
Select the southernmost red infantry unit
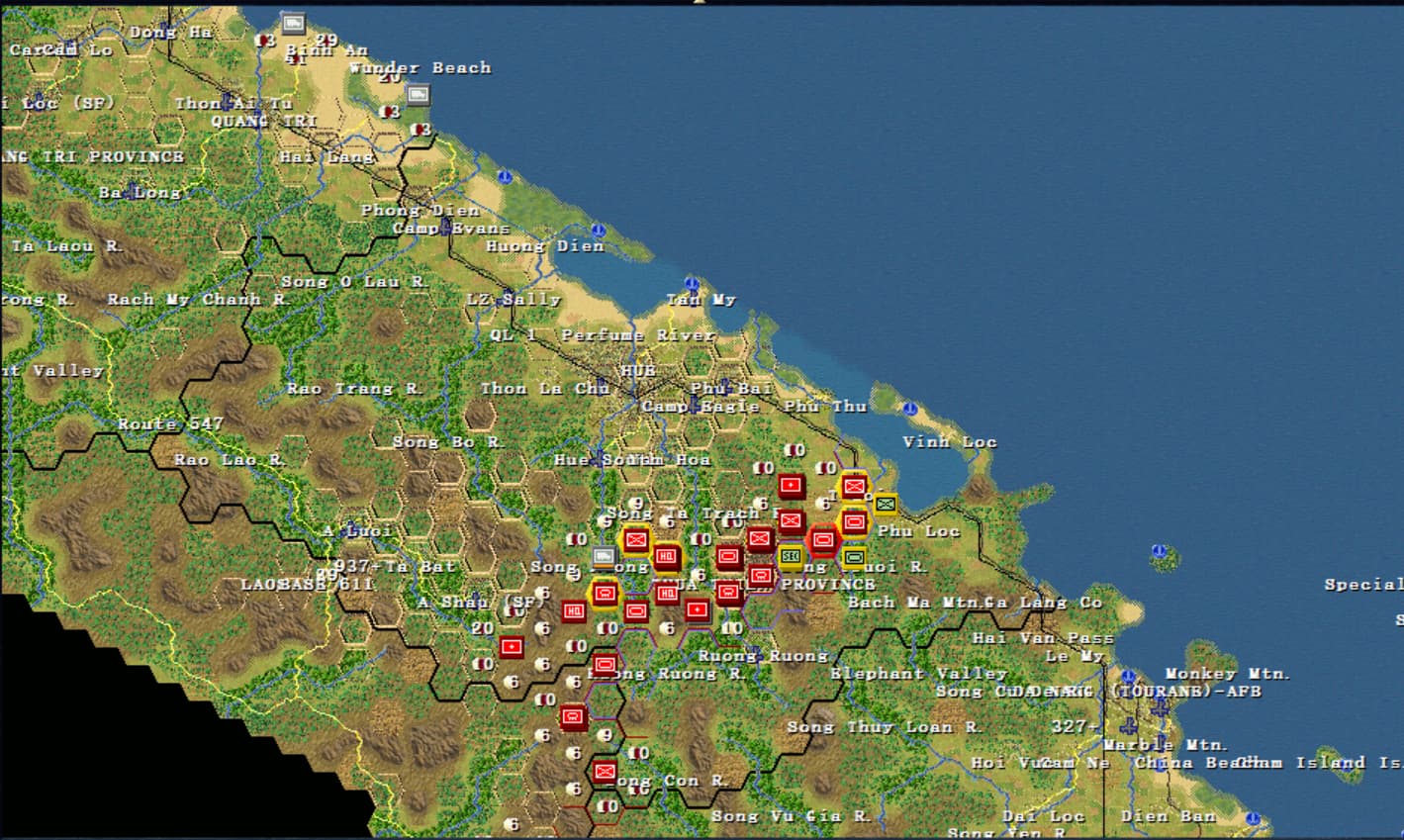605,772
